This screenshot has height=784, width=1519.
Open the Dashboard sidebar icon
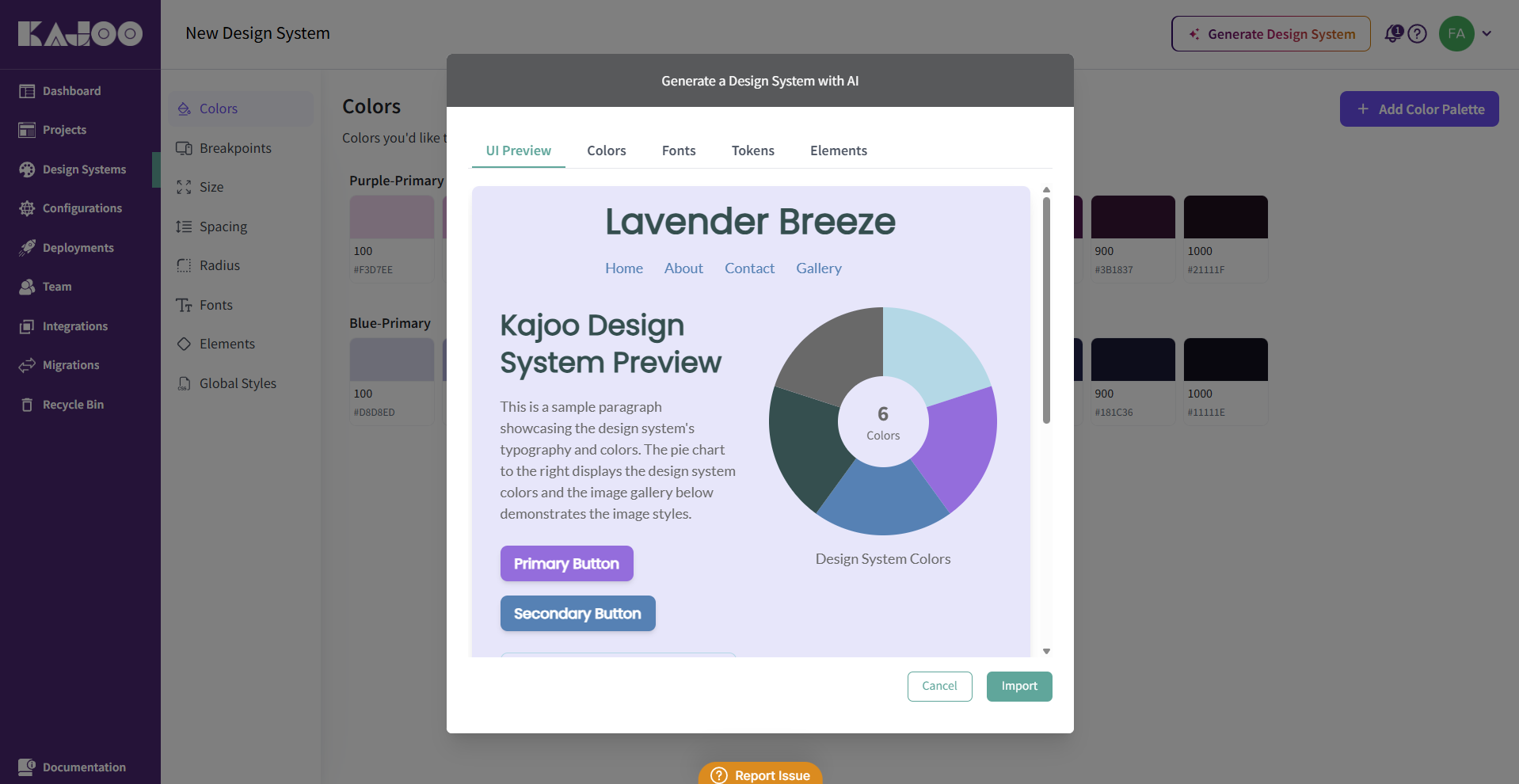tap(27, 91)
